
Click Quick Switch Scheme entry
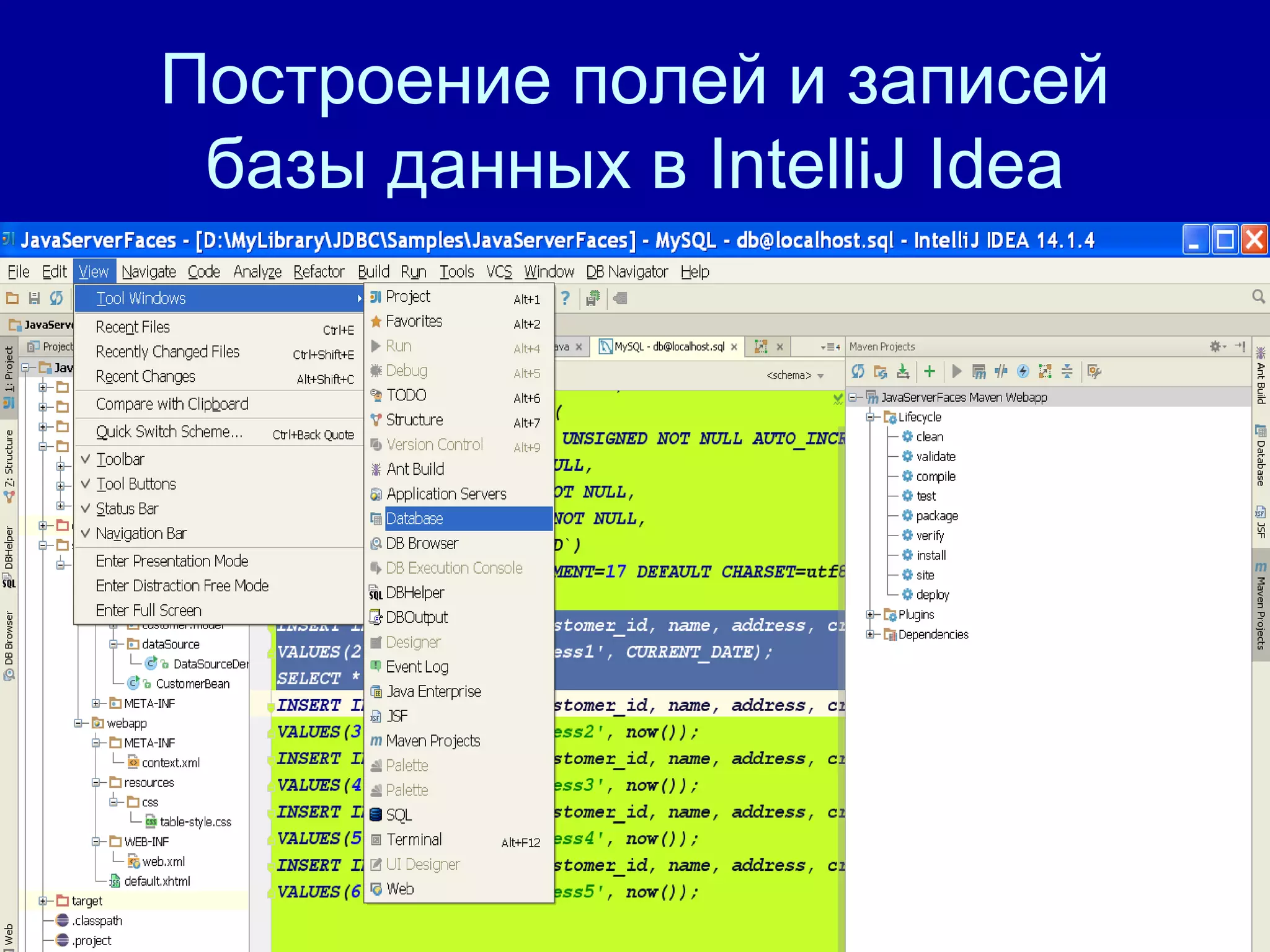coord(219,432)
